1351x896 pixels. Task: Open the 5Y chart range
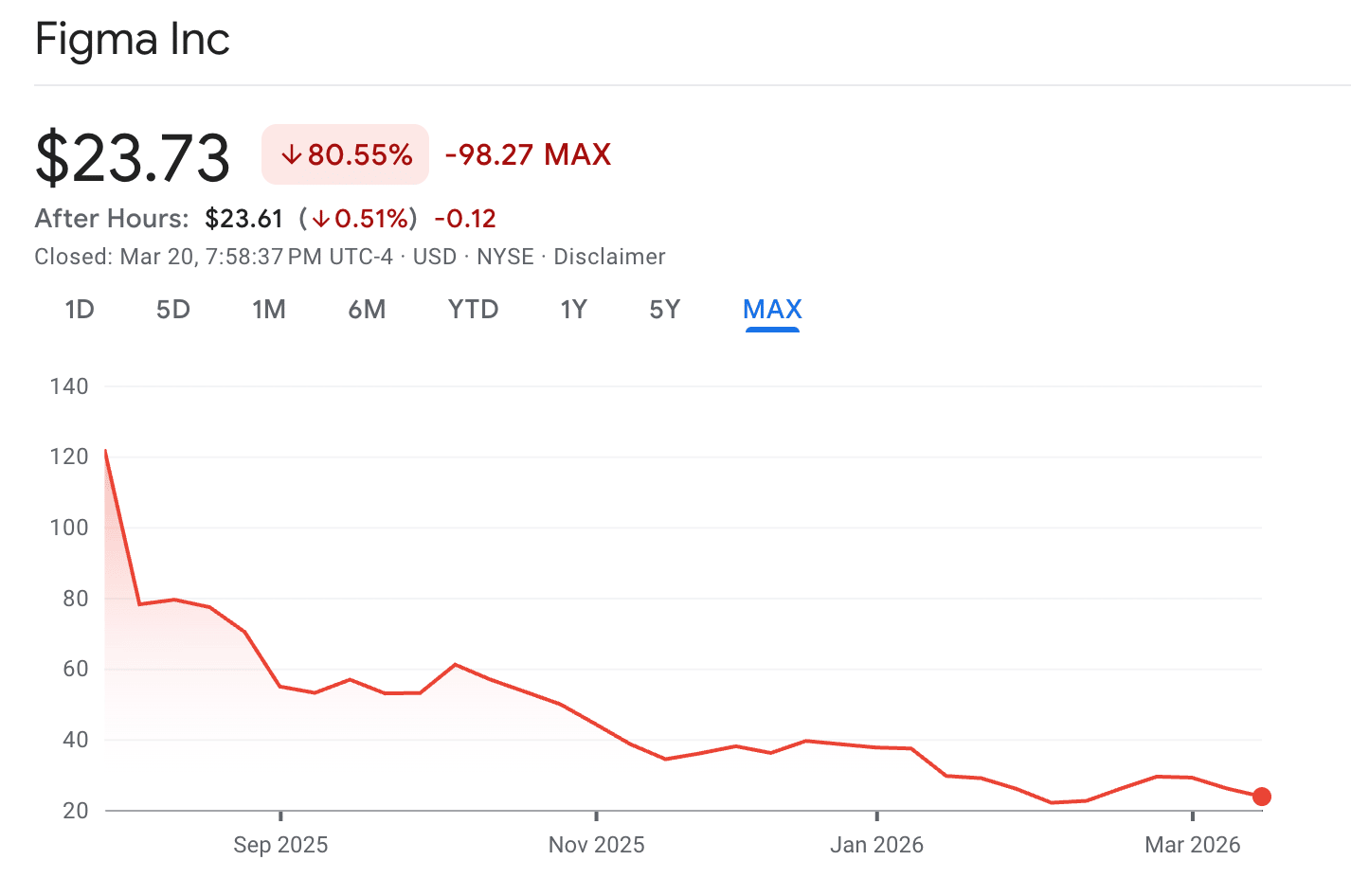pos(664,310)
